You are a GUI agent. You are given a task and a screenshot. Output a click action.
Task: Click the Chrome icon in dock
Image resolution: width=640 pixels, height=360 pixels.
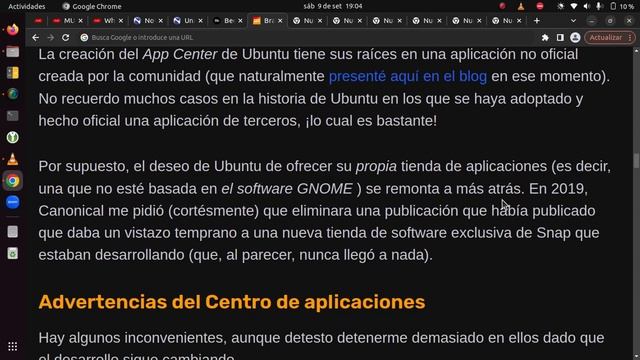[x=13, y=181]
